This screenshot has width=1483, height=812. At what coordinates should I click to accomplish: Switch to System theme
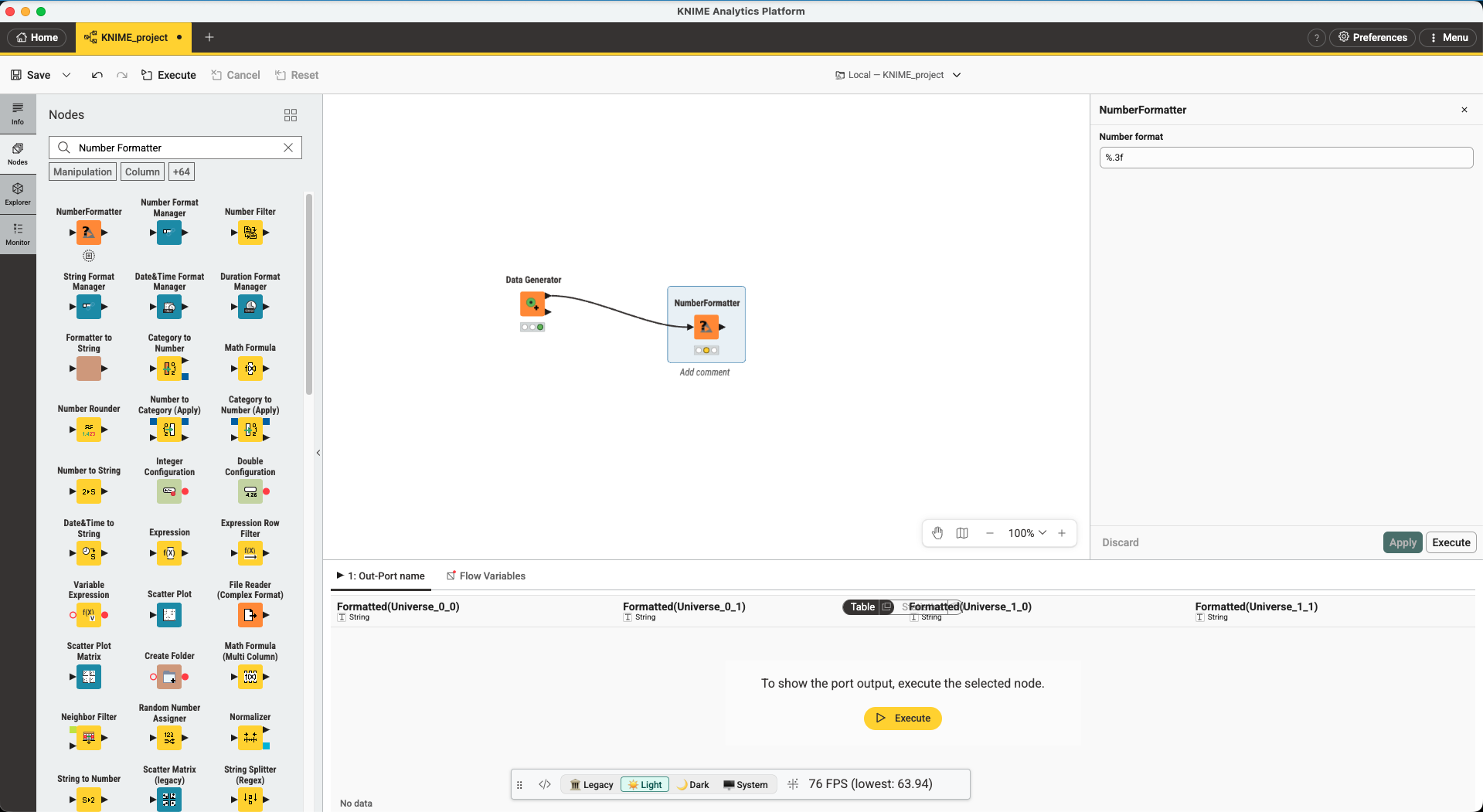(x=746, y=784)
